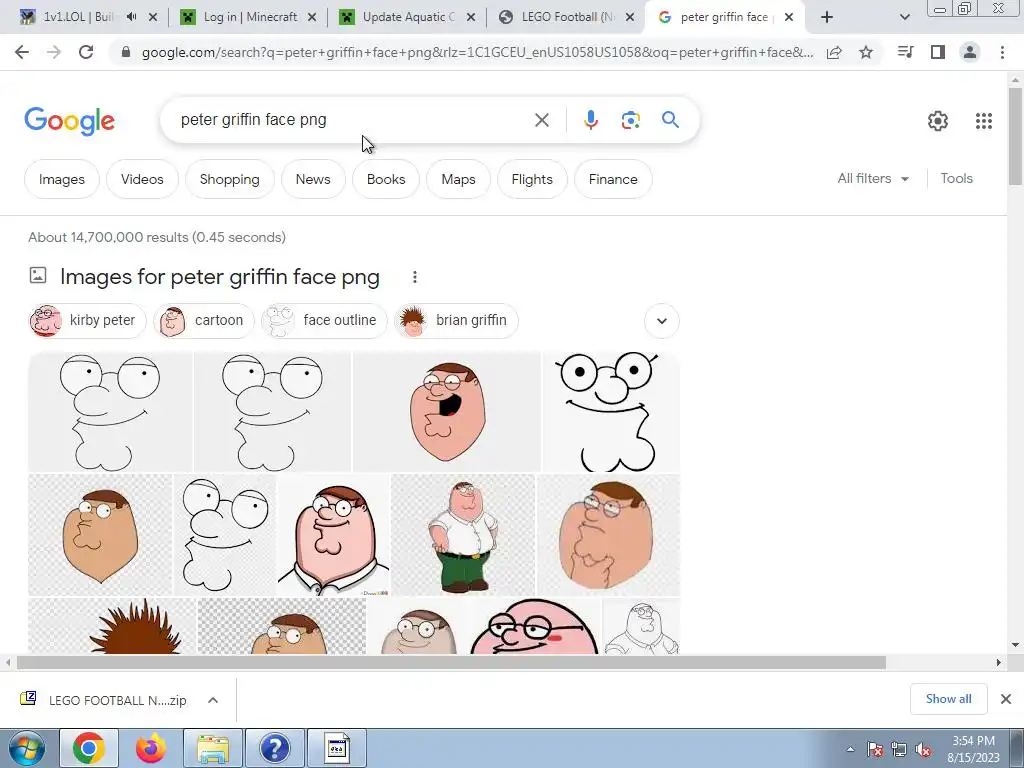Reload the current page
This screenshot has height=768, width=1024.
point(86,52)
